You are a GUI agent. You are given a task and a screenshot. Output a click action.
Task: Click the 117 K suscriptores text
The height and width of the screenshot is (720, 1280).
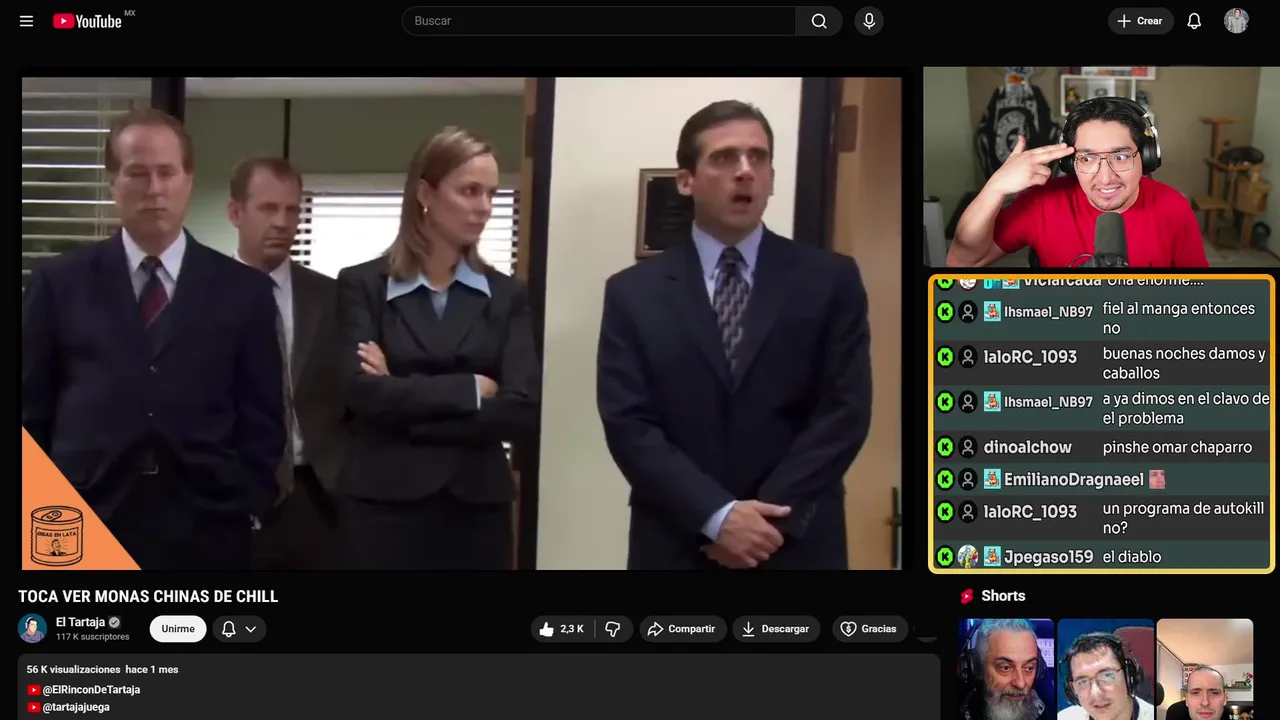coord(93,637)
